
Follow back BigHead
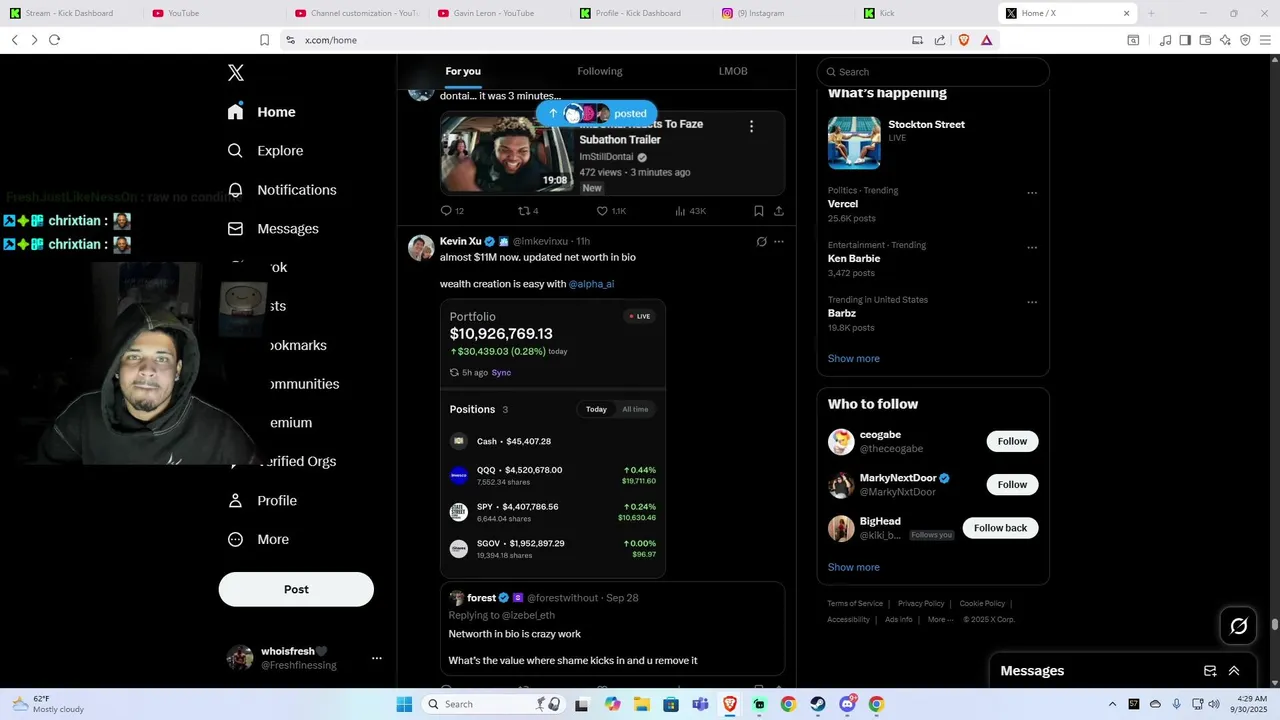1000,528
